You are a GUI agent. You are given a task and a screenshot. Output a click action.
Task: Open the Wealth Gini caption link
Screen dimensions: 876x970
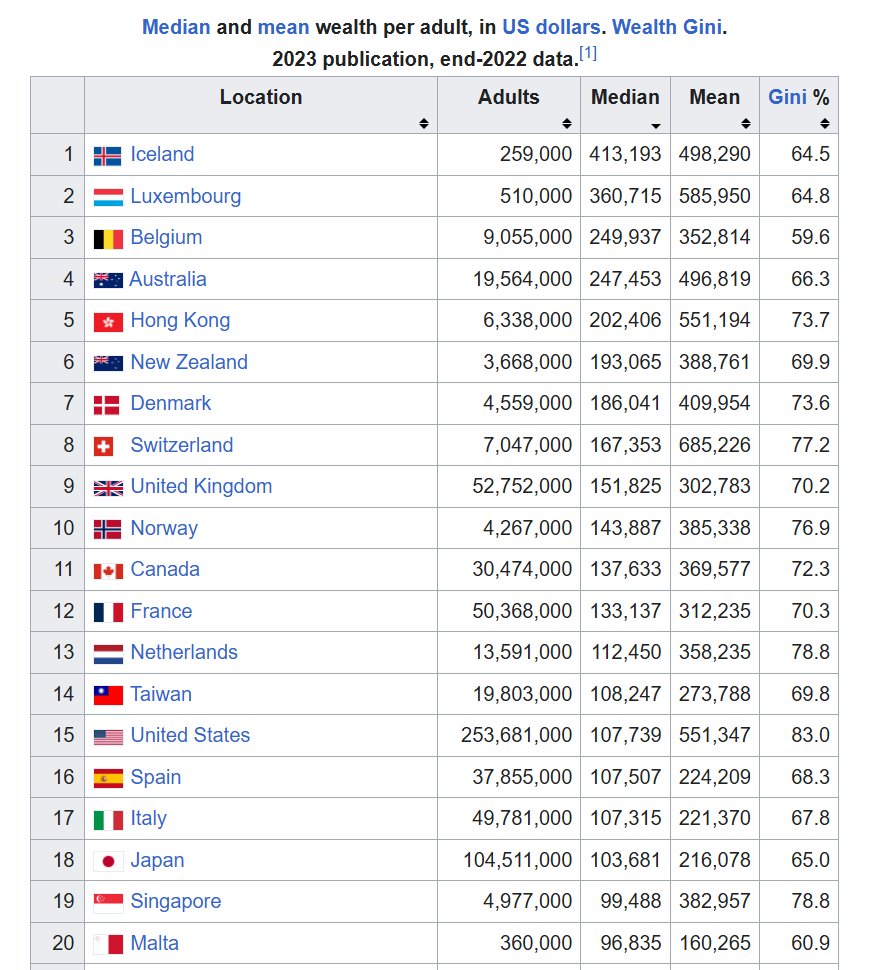667,27
